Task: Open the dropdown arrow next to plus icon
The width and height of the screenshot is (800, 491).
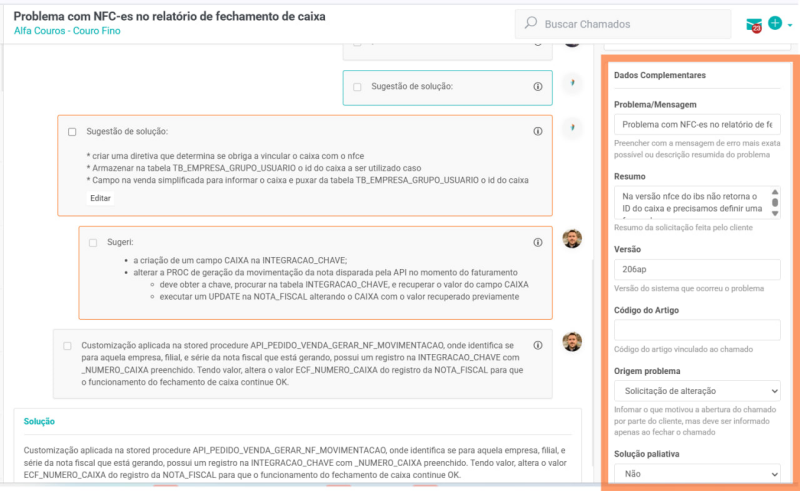Action: [790, 25]
